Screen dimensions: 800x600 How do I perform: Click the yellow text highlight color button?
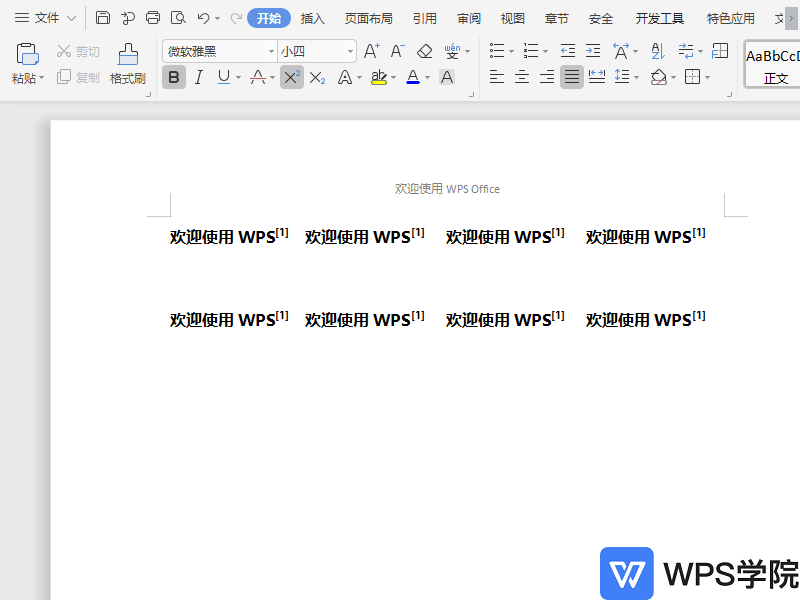pos(378,77)
